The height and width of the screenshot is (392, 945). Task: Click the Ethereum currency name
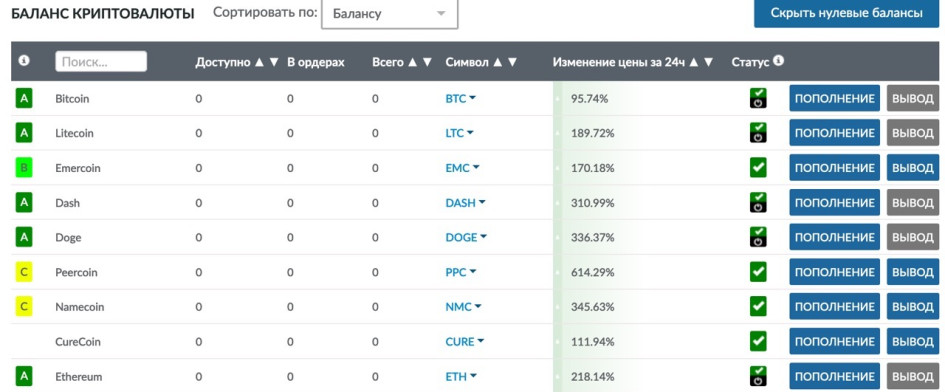[78, 377]
